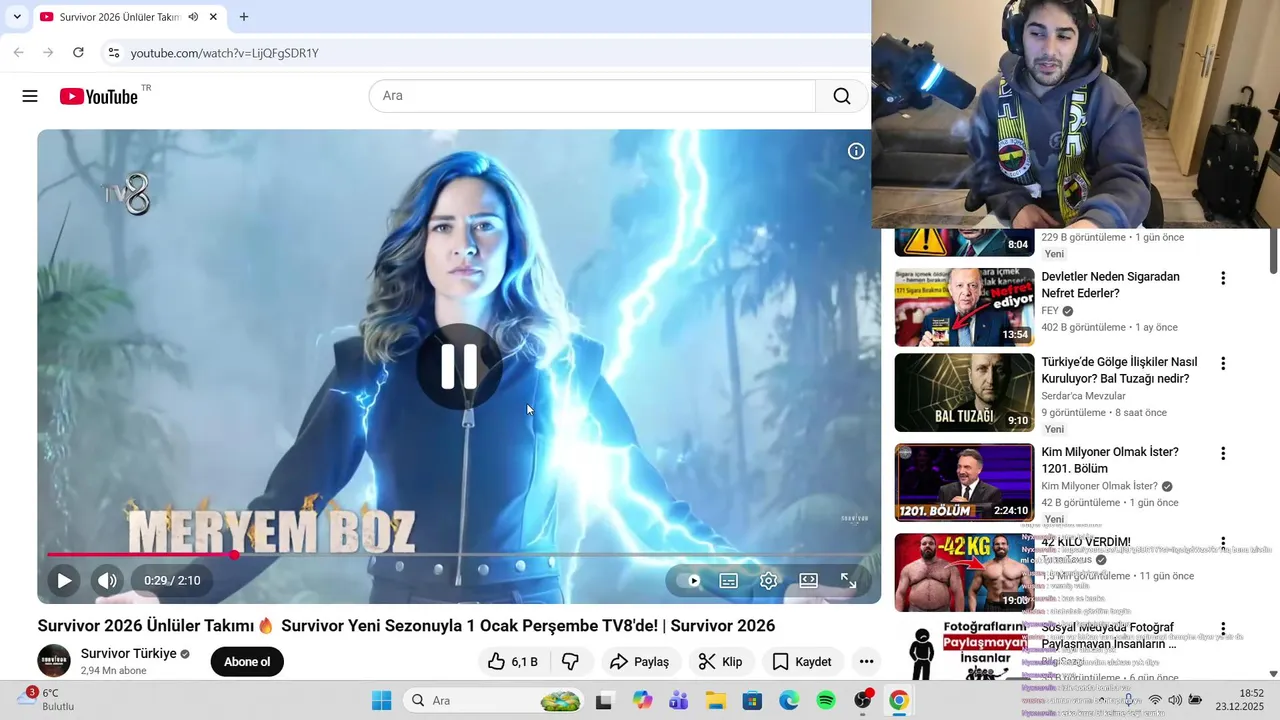
Task: Toggle the autoplay switch in player
Action: coord(689,580)
